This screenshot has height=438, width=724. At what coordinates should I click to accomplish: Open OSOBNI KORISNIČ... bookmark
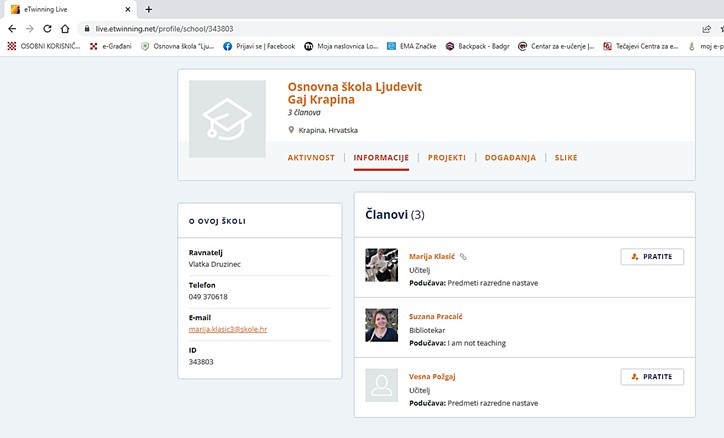point(44,46)
